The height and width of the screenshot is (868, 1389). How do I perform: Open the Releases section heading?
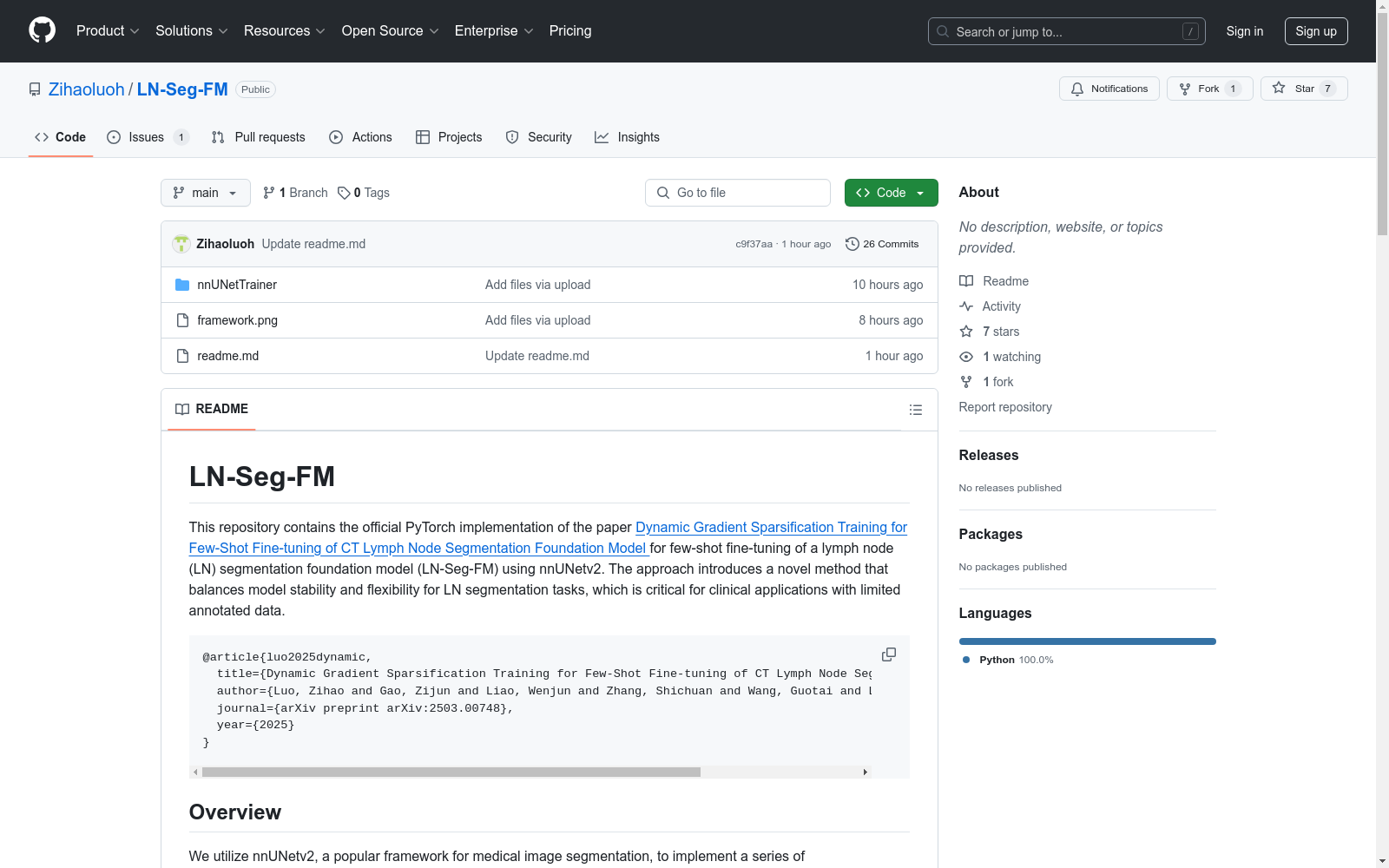[989, 455]
